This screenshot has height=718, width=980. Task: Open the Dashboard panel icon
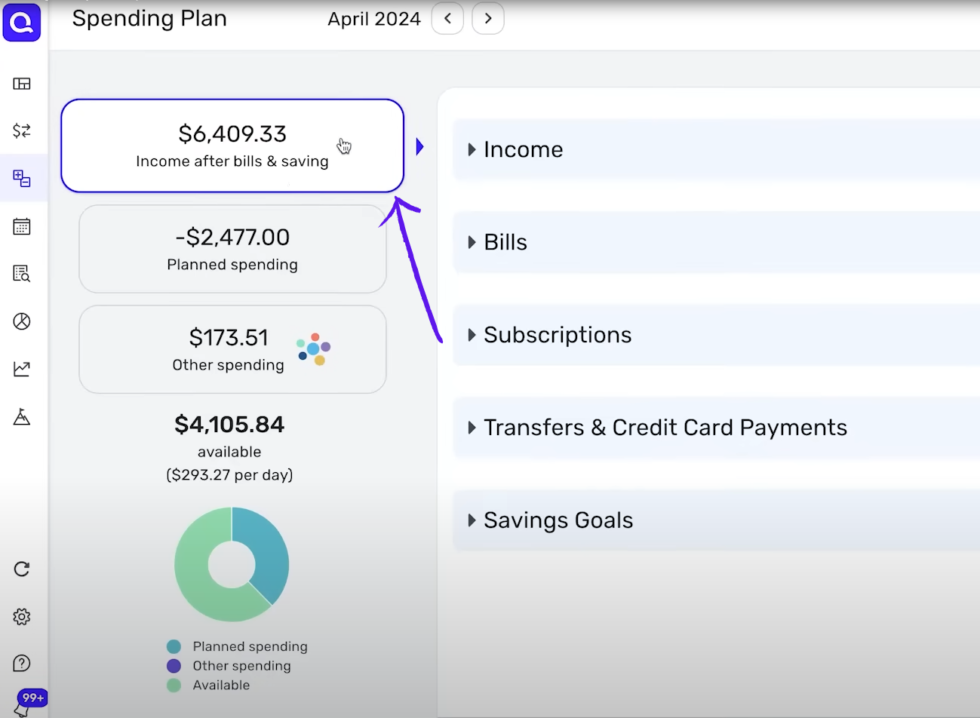click(22, 83)
